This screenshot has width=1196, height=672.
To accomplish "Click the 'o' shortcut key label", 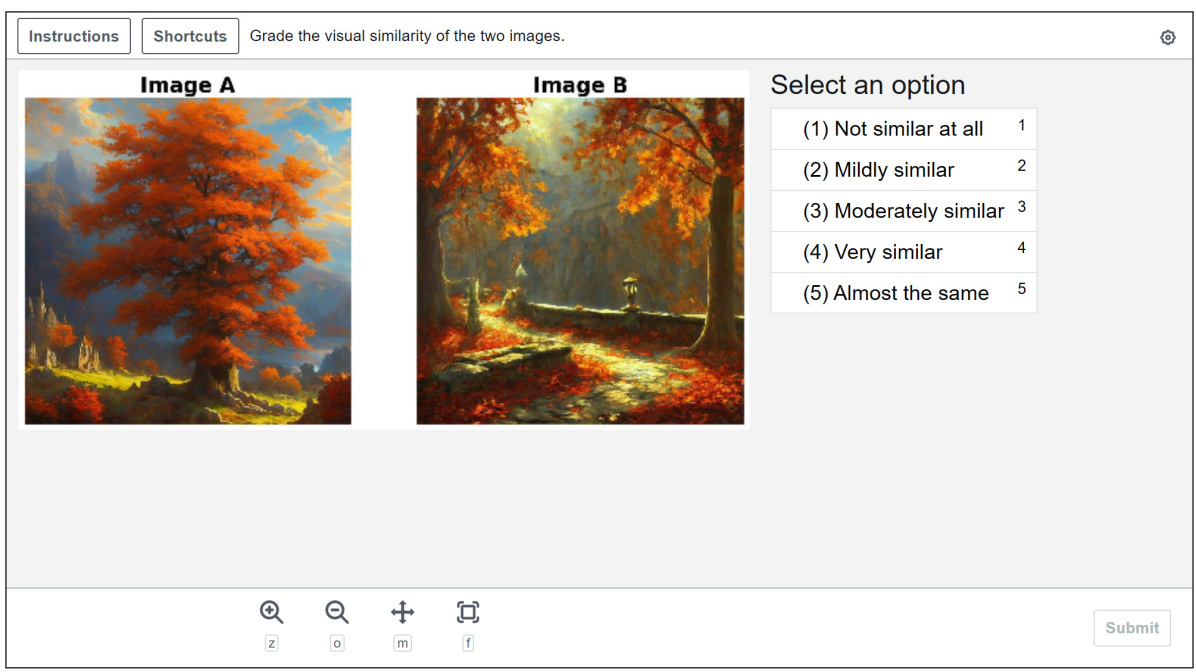I will pos(337,643).
